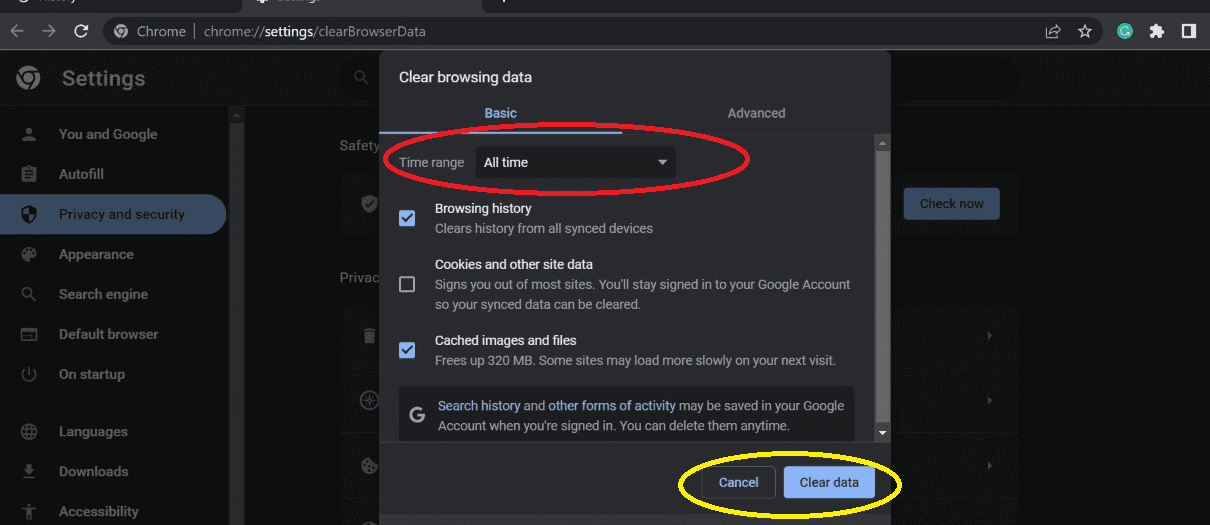Select Appearance in the settings sidebar
The height and width of the screenshot is (525, 1210).
coord(96,254)
